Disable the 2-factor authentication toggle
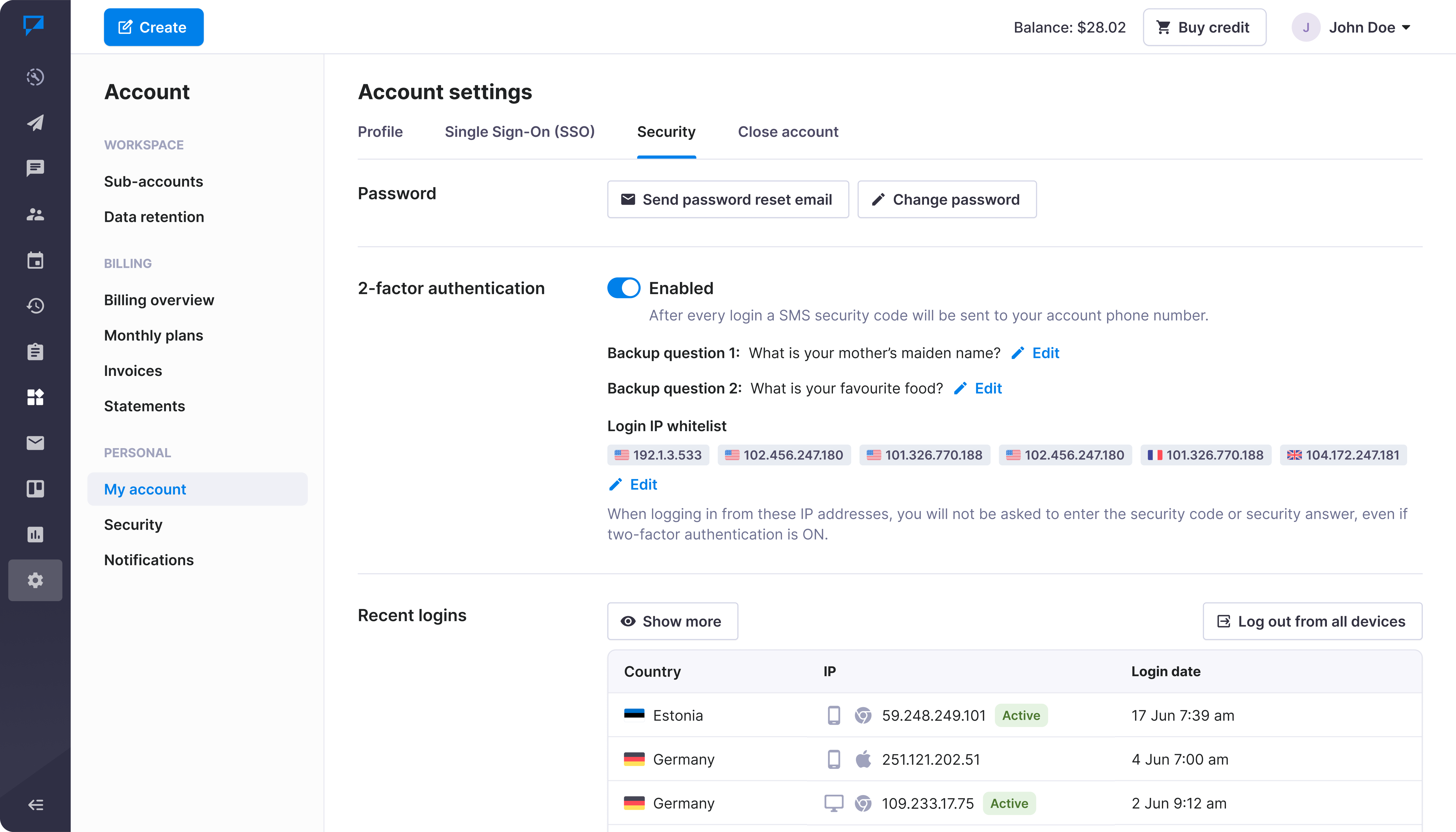 click(623, 288)
